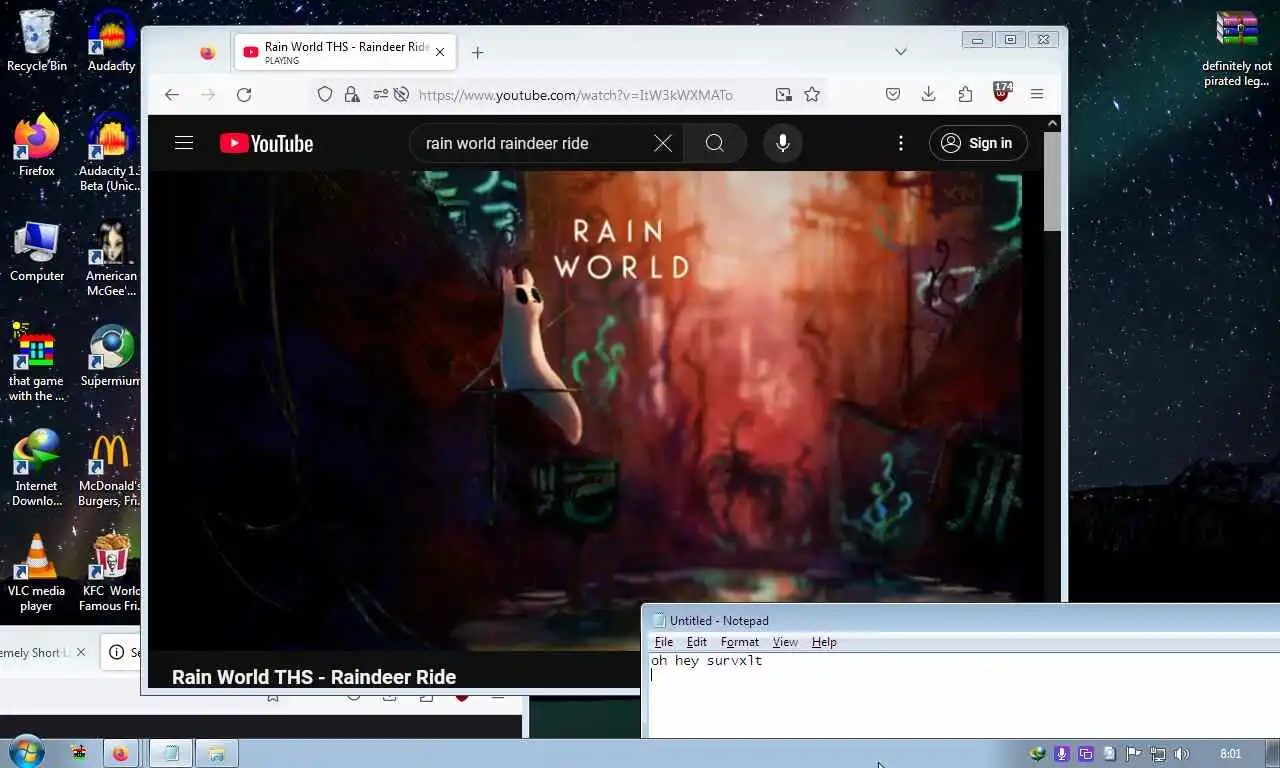
Task: Select the Audacity desktop shortcut
Action: [111, 41]
